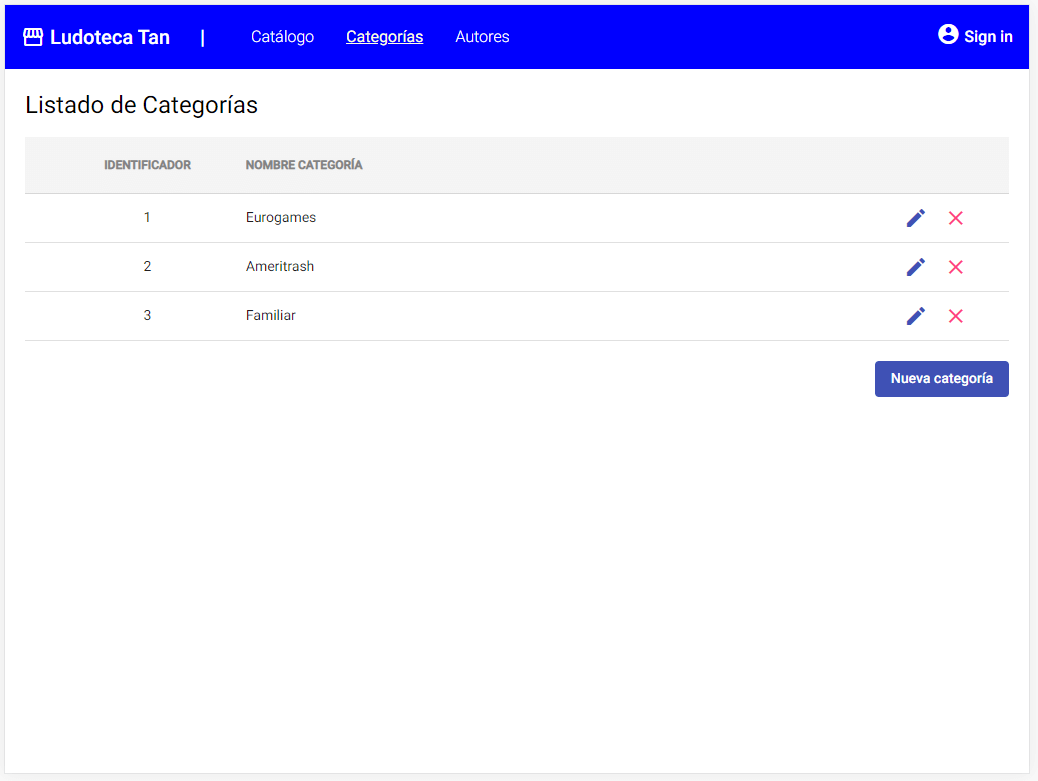Click the NOMBRE CATEGORÍA column header
This screenshot has height=781, width=1038.
tap(303, 165)
